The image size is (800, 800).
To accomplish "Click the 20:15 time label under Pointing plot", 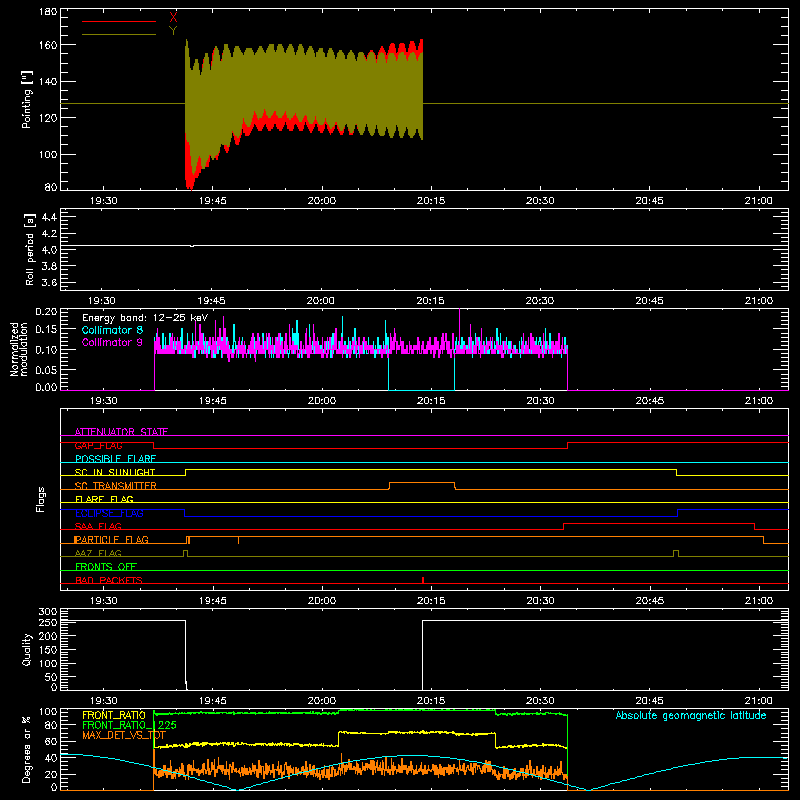I will coord(431,201).
